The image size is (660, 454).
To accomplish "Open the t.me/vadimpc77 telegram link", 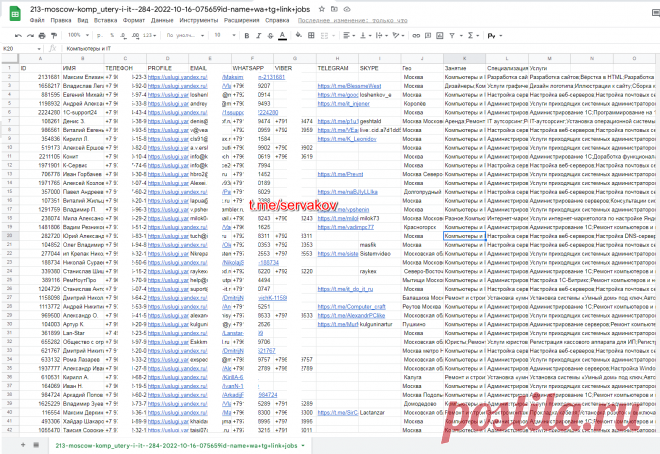I will 346,227.
